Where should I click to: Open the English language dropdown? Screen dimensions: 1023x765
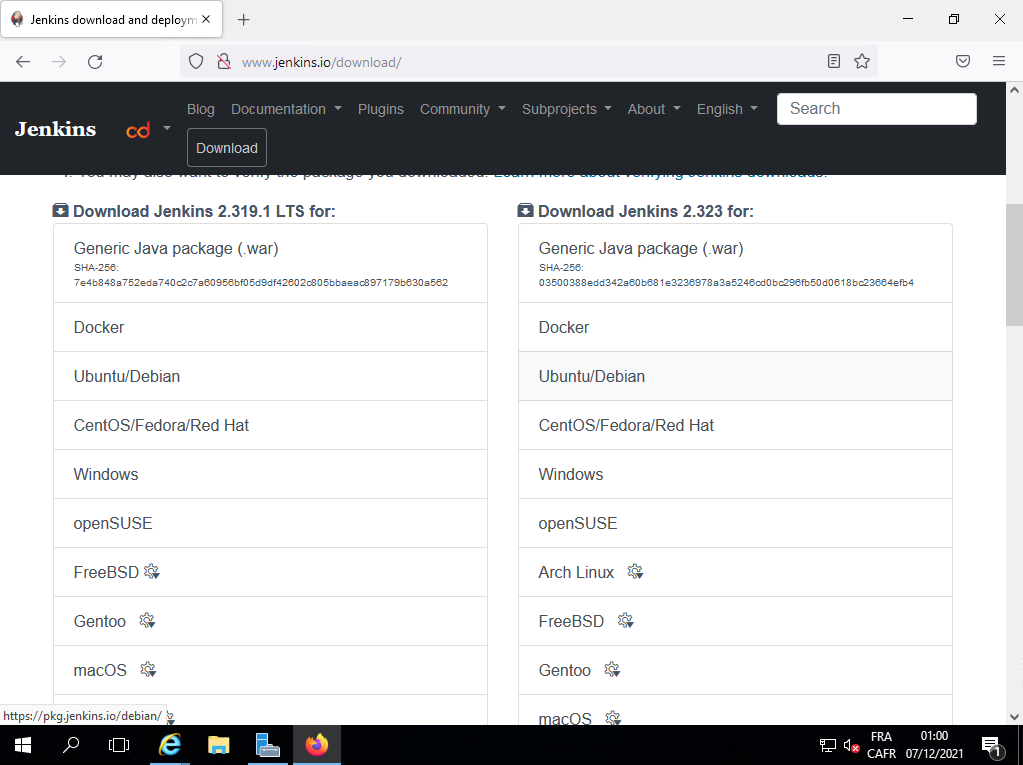coord(727,109)
